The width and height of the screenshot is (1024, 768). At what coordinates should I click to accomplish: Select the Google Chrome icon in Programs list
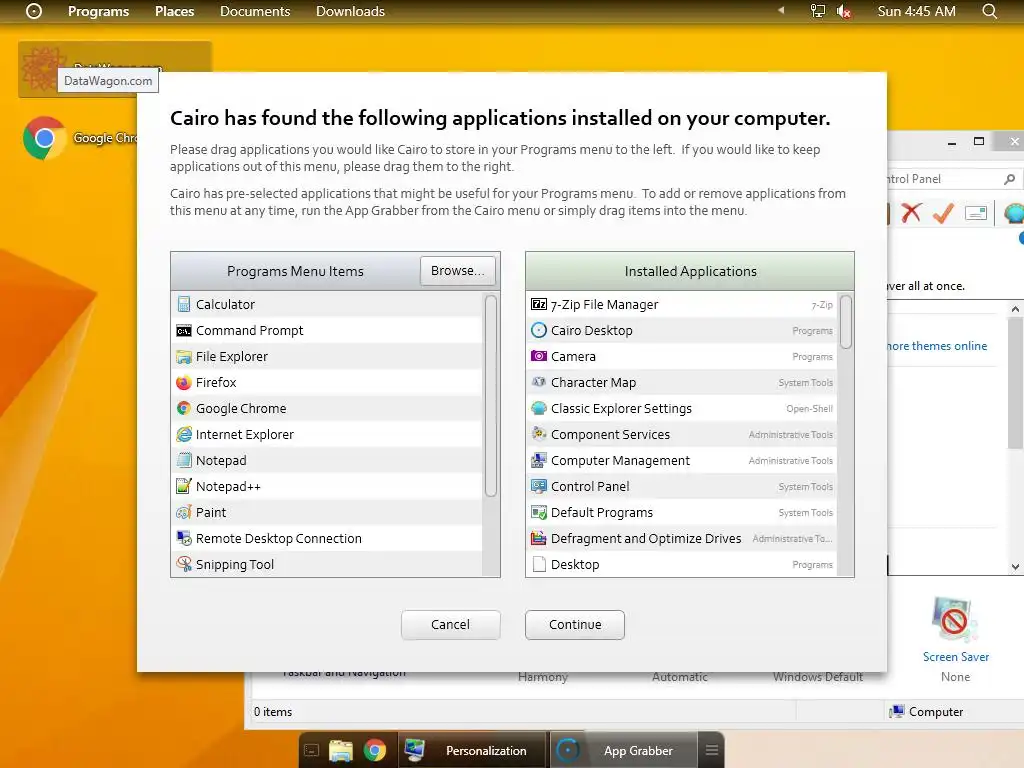184,408
